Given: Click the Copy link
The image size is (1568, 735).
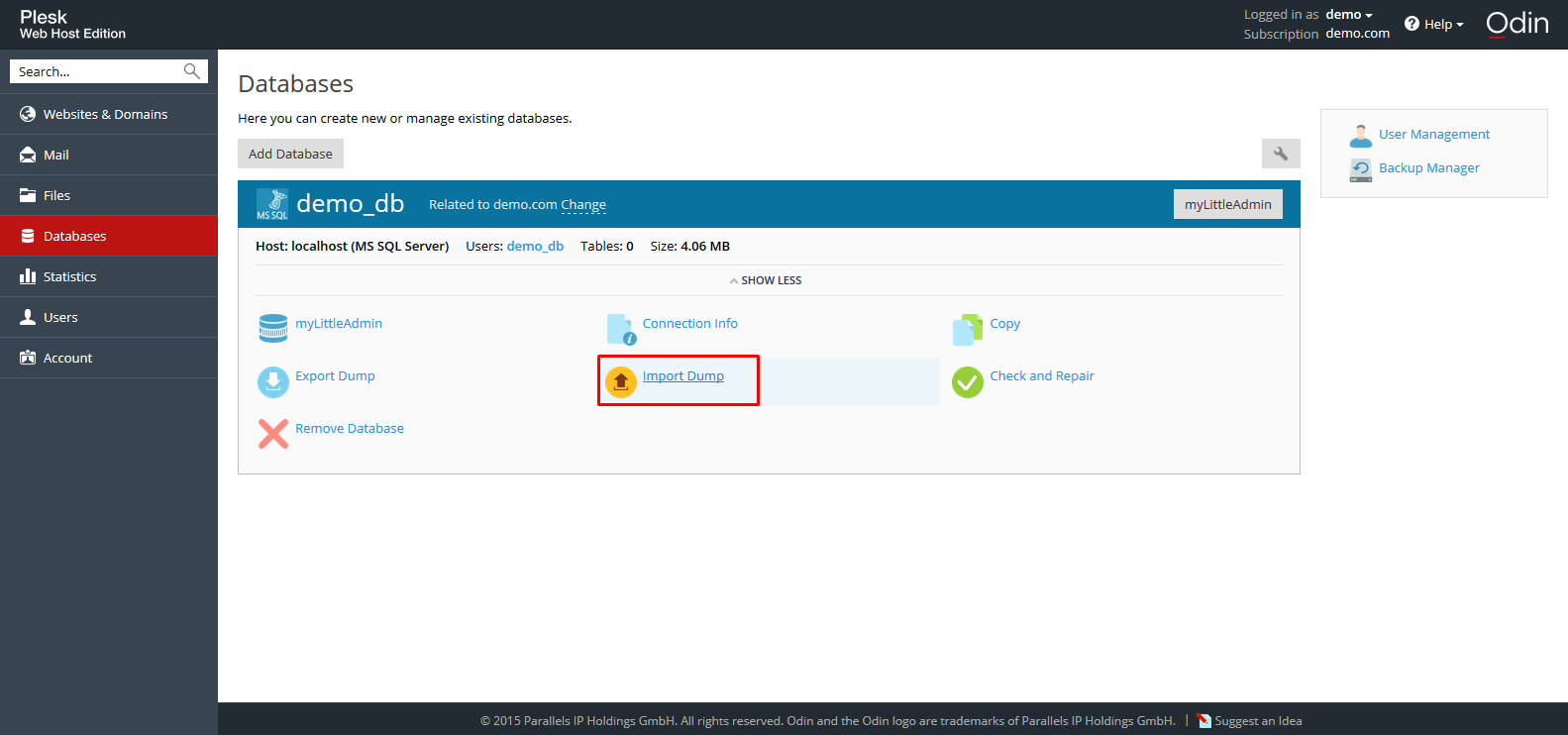Looking at the screenshot, I should (x=1005, y=323).
